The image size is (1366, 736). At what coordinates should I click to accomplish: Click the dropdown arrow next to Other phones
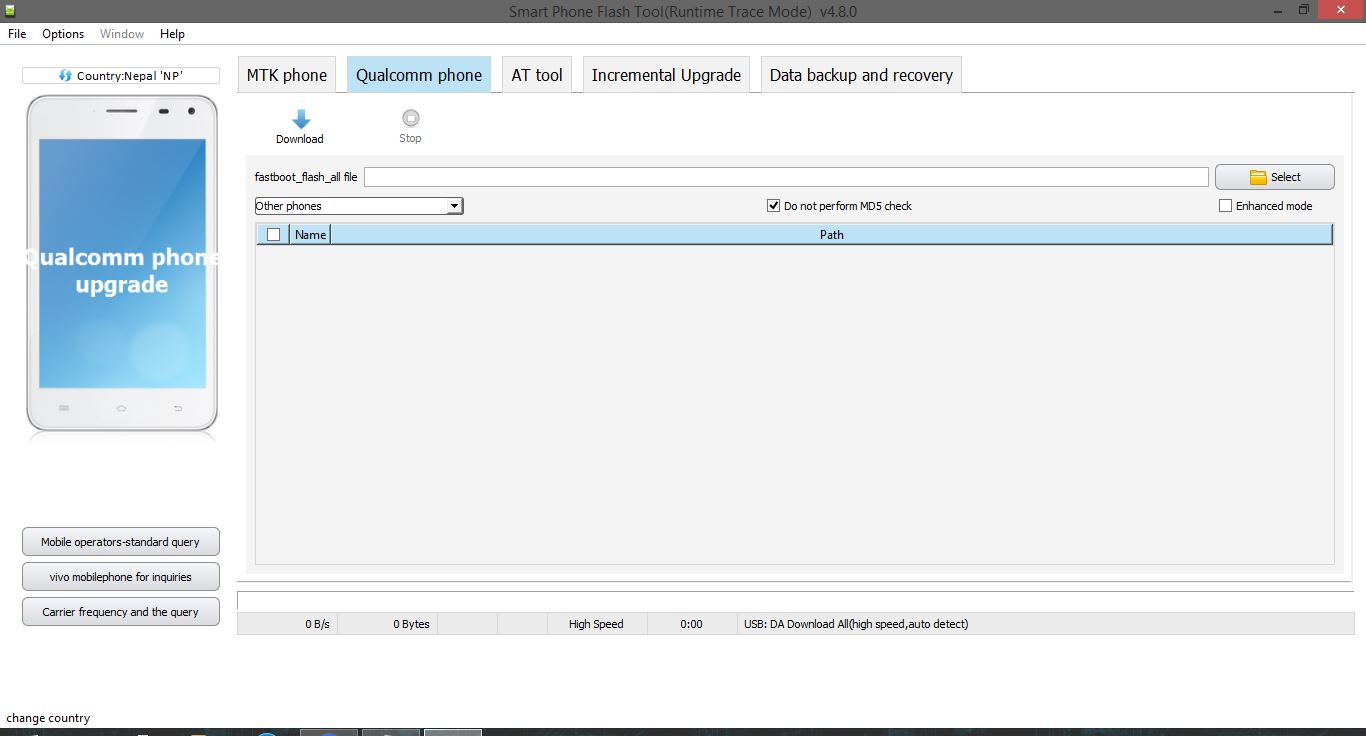[454, 205]
